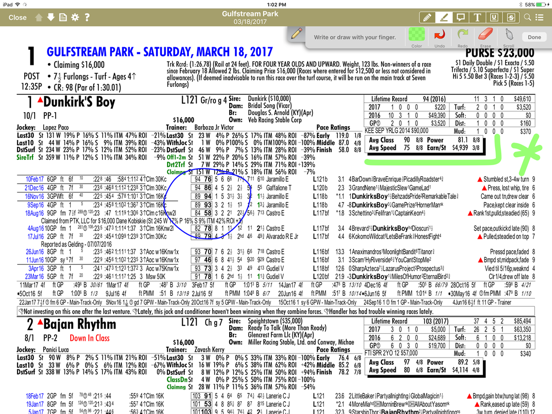Tap the Close button
This screenshot has width=552, height=414.
click(17, 17)
